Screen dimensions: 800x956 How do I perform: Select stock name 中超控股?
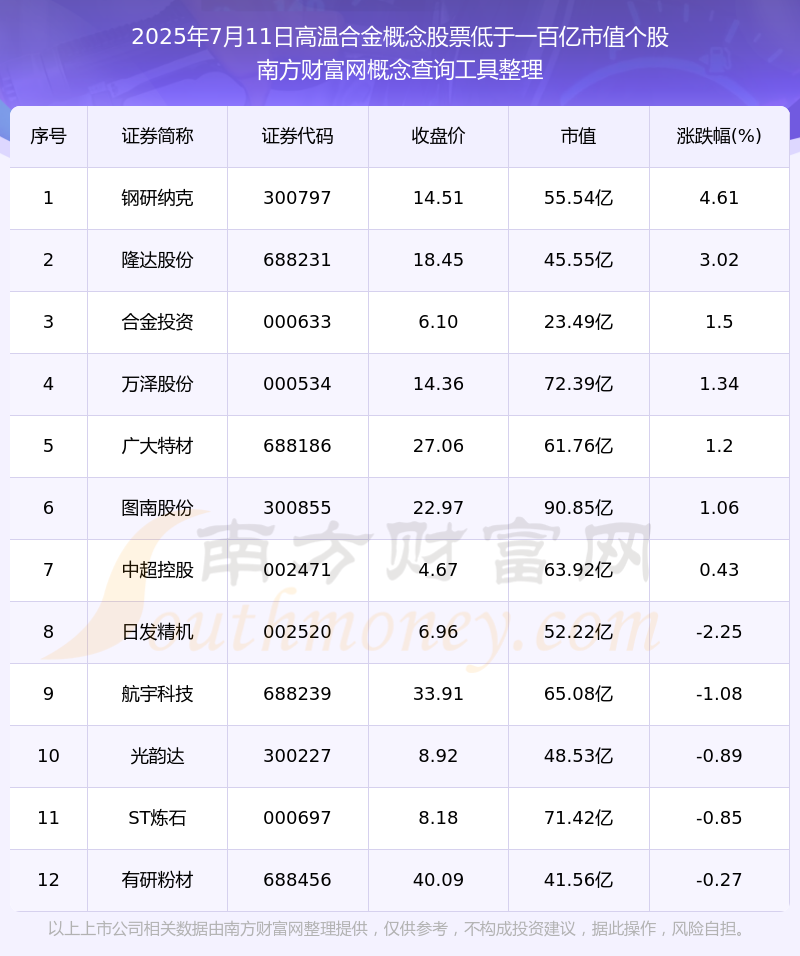[x=157, y=570]
